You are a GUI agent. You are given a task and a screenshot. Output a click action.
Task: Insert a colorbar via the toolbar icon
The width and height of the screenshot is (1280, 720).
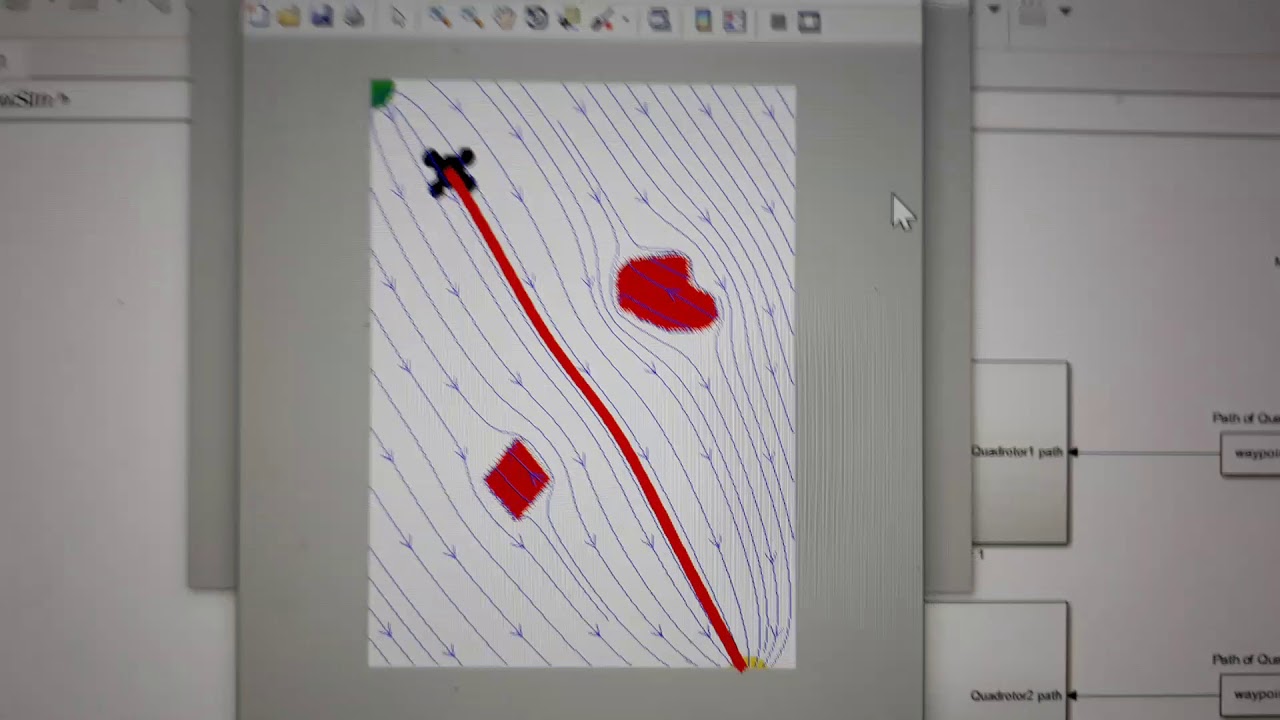coord(703,21)
